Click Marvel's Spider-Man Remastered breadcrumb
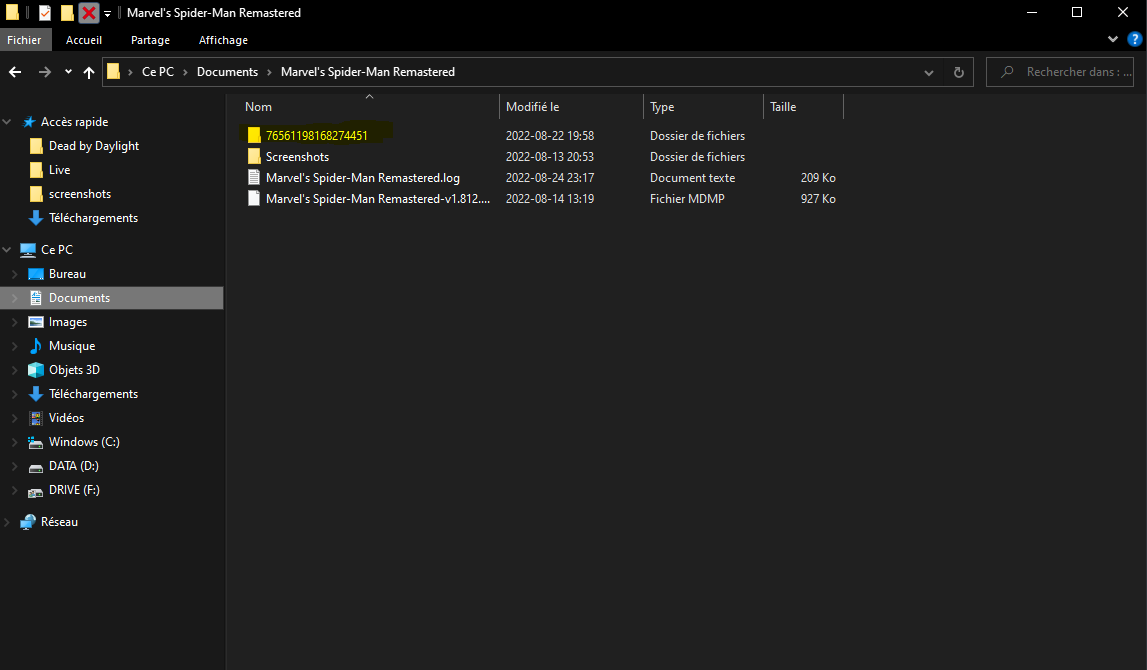This screenshot has height=670, width=1147. (x=368, y=72)
